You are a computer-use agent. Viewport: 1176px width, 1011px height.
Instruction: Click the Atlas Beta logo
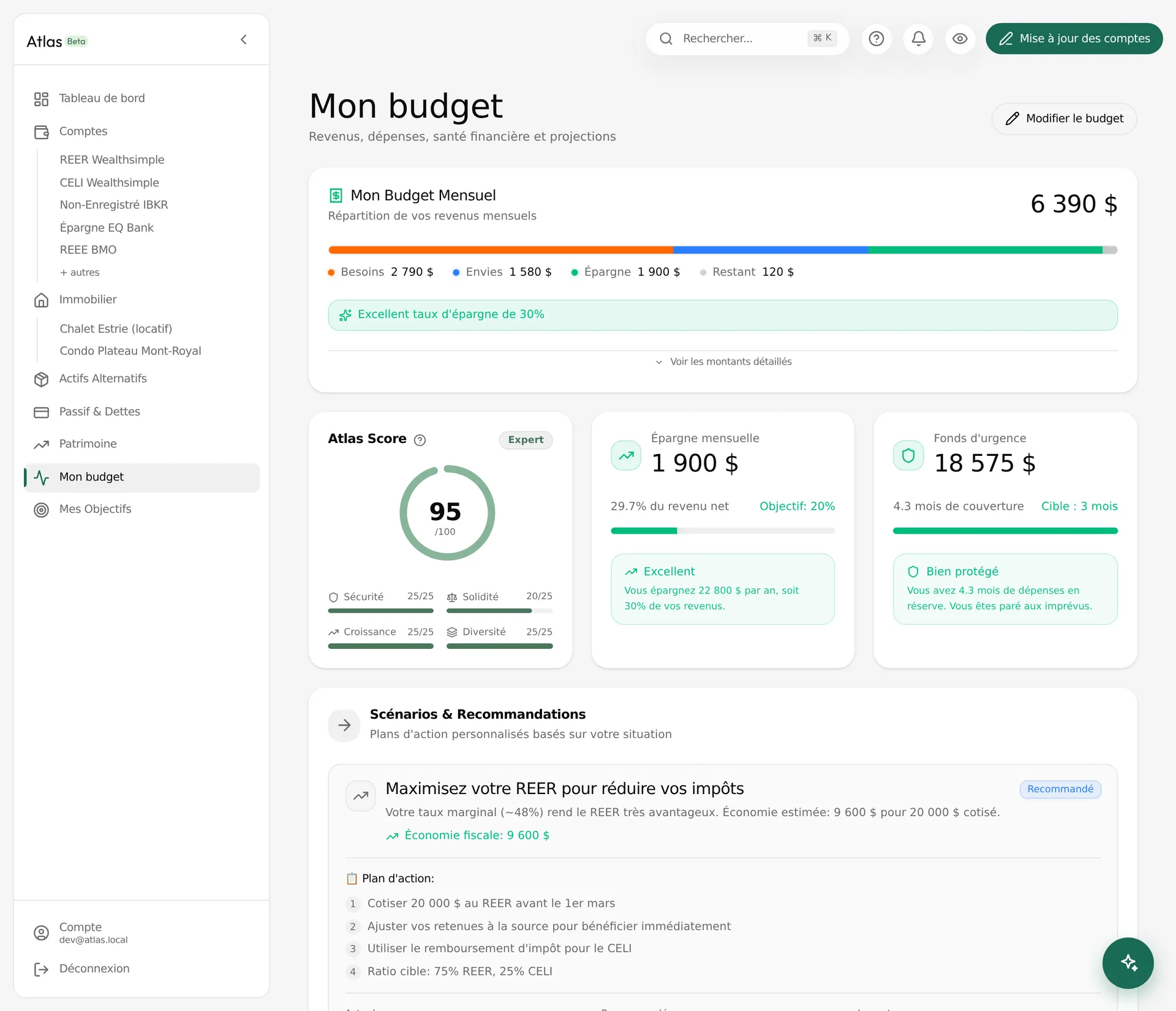57,41
